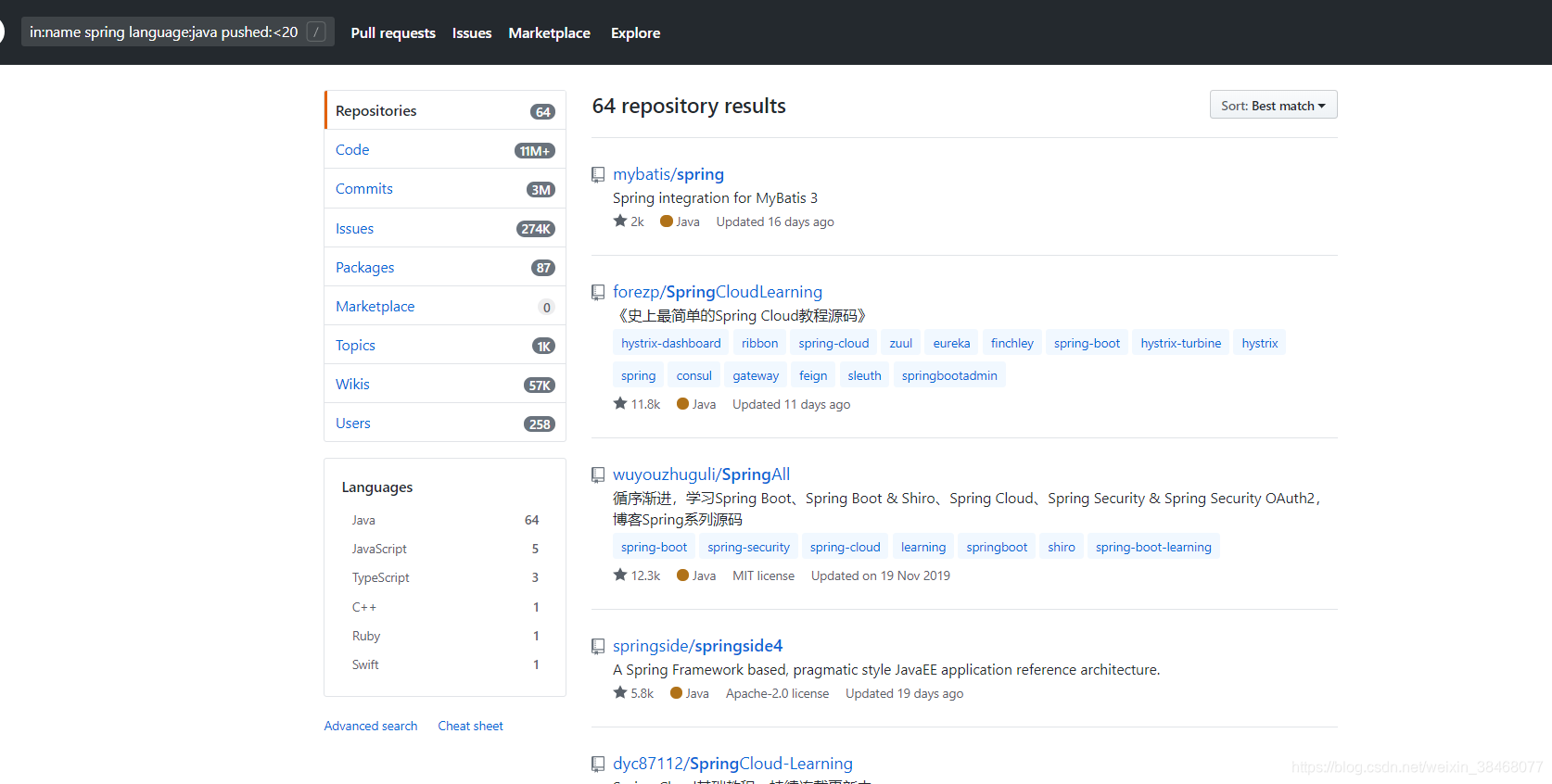Screen dimensions: 1552x784
Task: Click the star icon showing 12.3k stars
Action: (620, 575)
